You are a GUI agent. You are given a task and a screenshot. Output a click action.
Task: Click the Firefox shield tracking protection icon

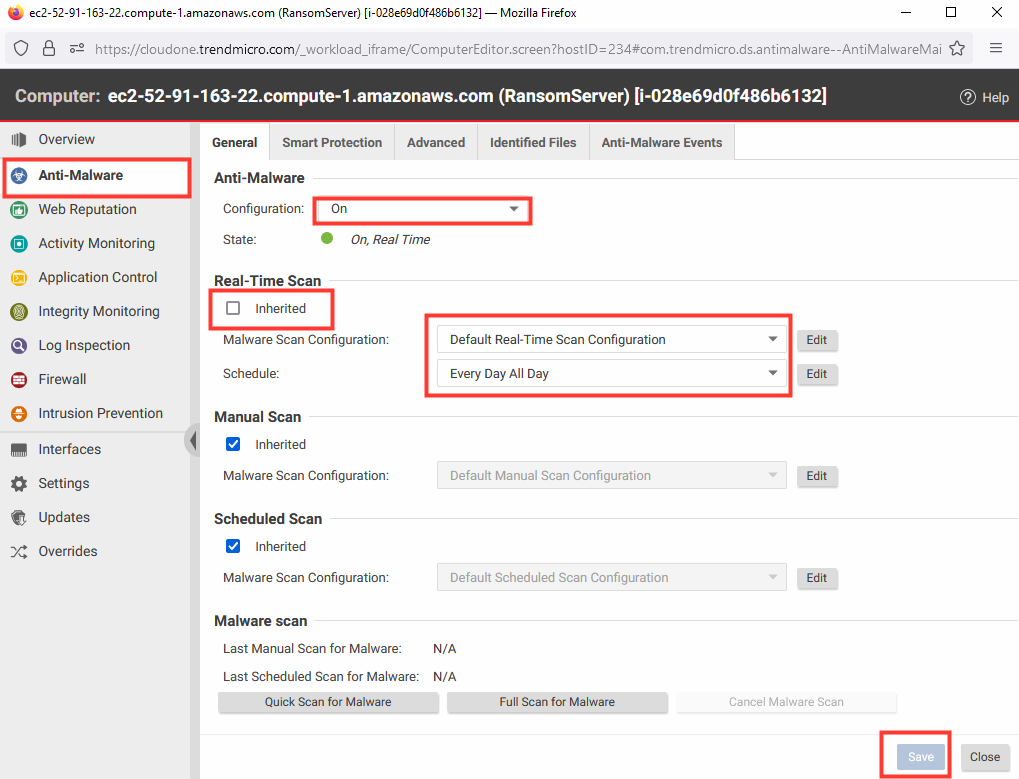point(21,49)
